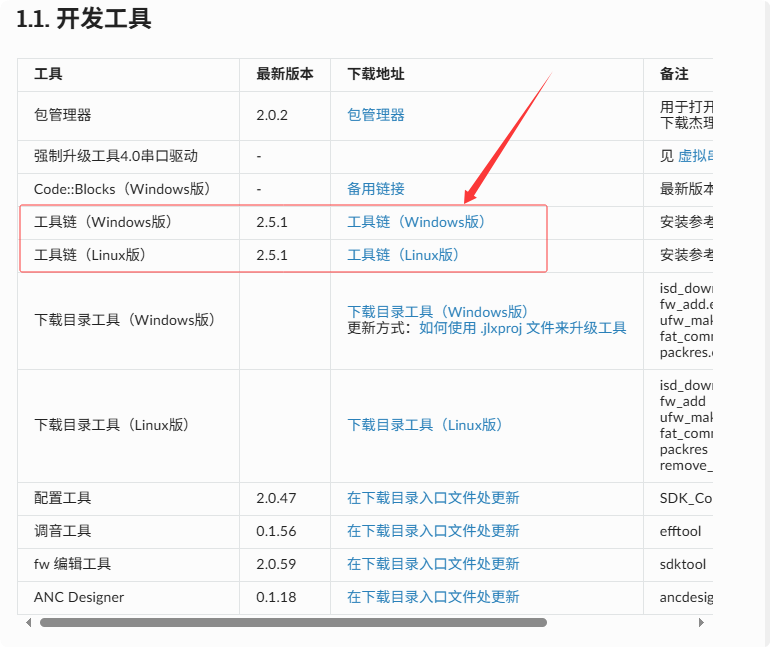Open the 包管理器 download link
This screenshot has height=647, width=770.
tap(376, 115)
